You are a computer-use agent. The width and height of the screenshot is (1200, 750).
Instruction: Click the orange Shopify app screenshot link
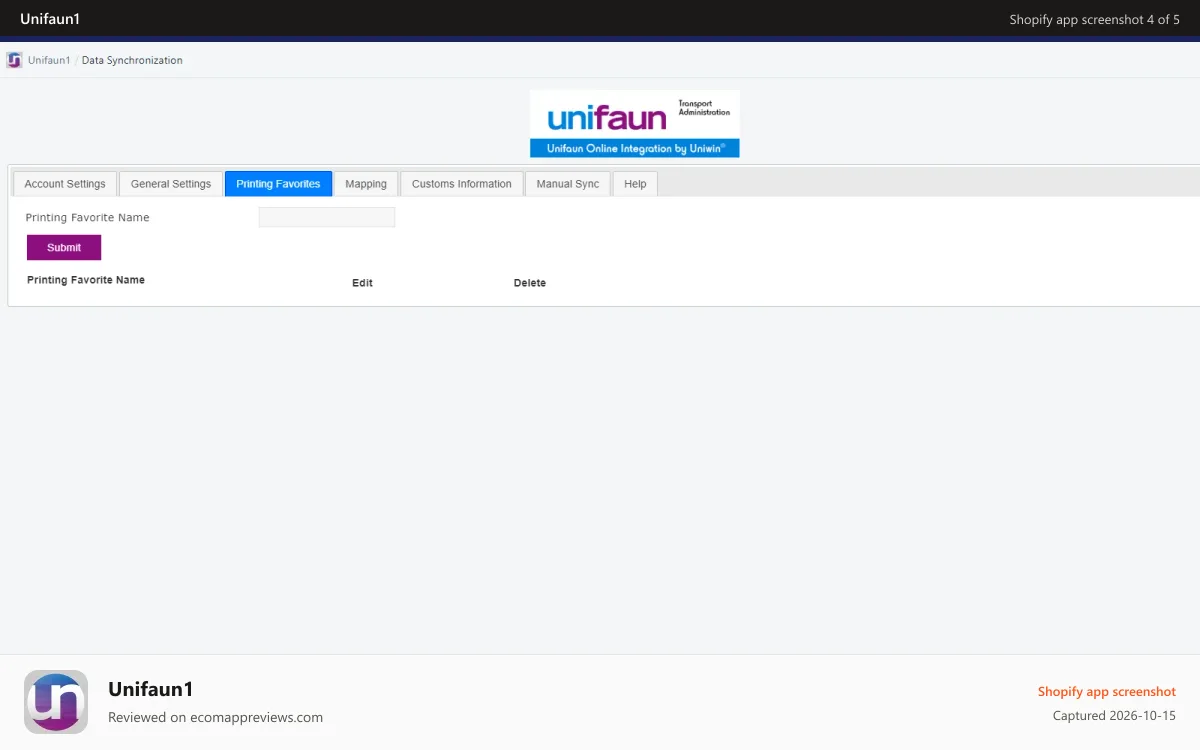coord(1107,691)
